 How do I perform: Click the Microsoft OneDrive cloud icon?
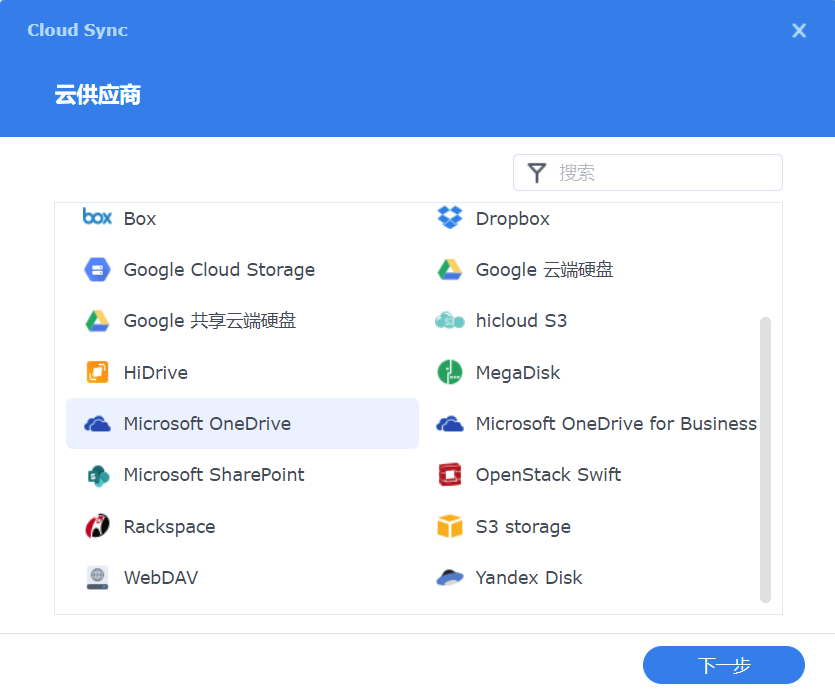(97, 424)
